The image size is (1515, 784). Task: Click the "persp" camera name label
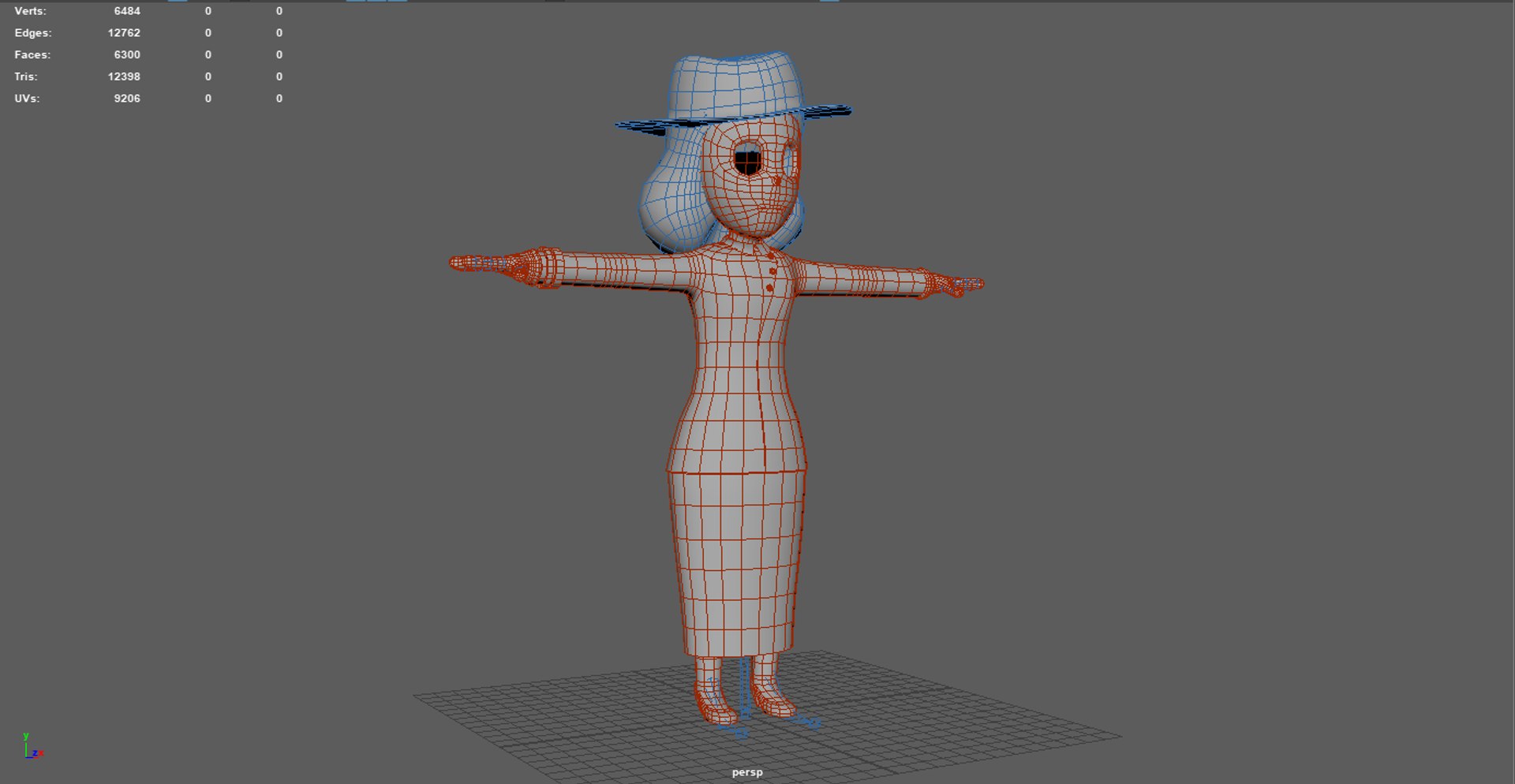[747, 772]
